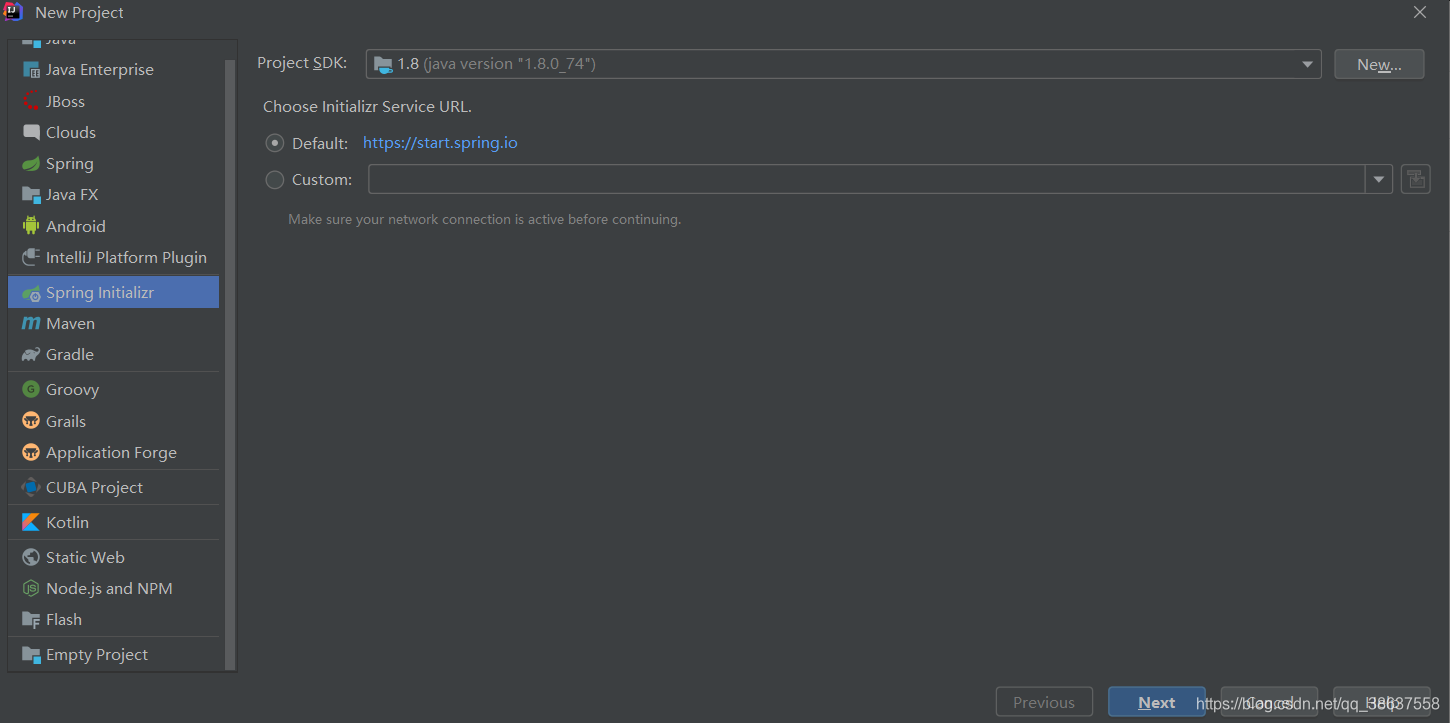Click the Spring Initializr icon
This screenshot has height=723, width=1450.
tap(31, 293)
